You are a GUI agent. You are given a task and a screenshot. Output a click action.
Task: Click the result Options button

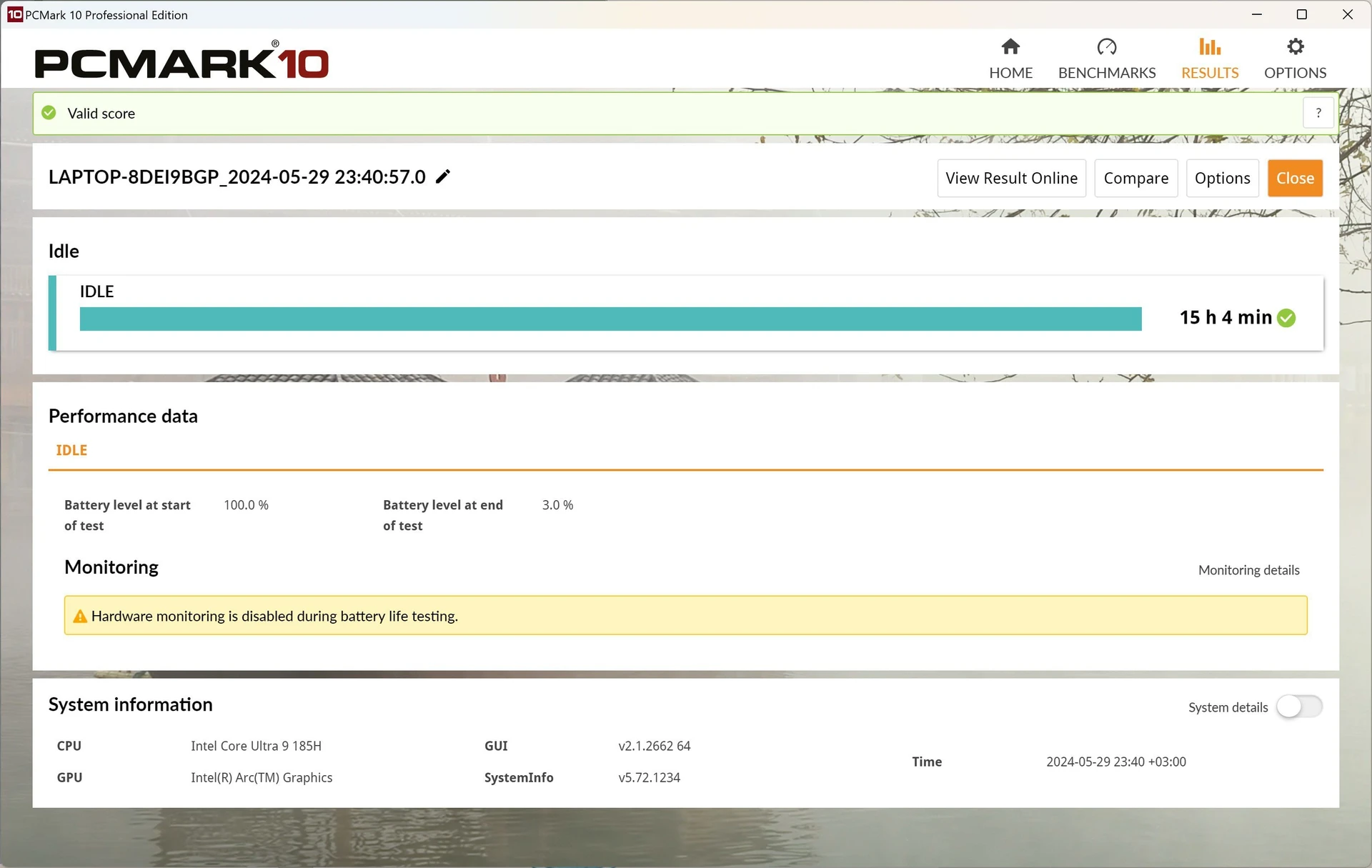click(1222, 178)
